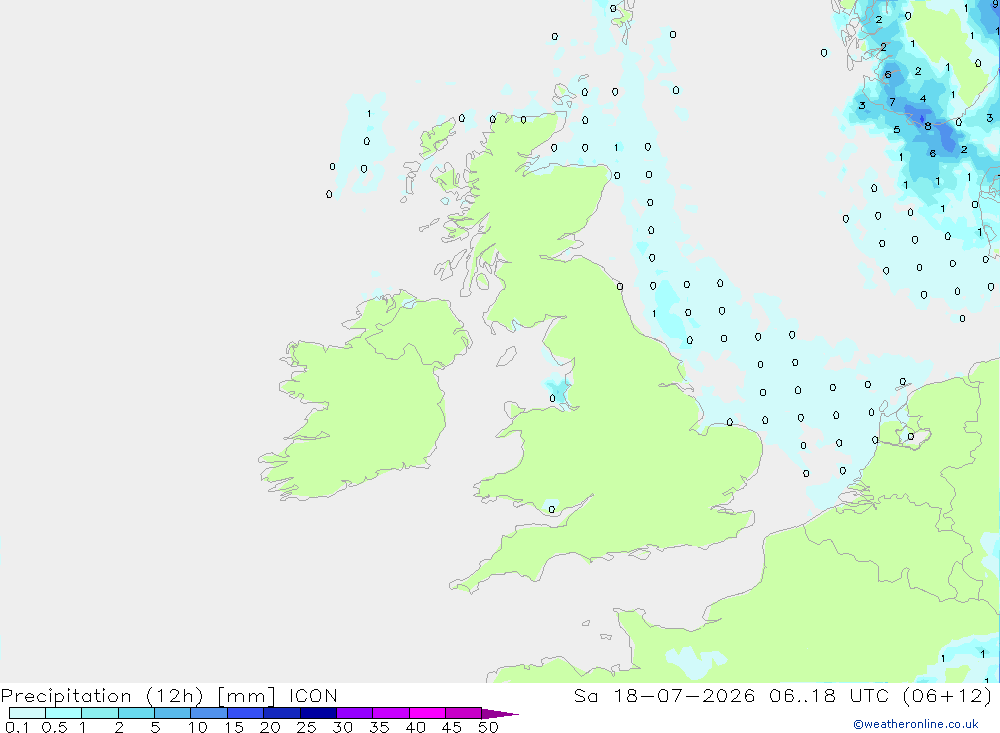Viewport: 1000px width, 733px height.
Task: Select the 5–10 mm light blue legend swatch
Action: pos(172,713)
